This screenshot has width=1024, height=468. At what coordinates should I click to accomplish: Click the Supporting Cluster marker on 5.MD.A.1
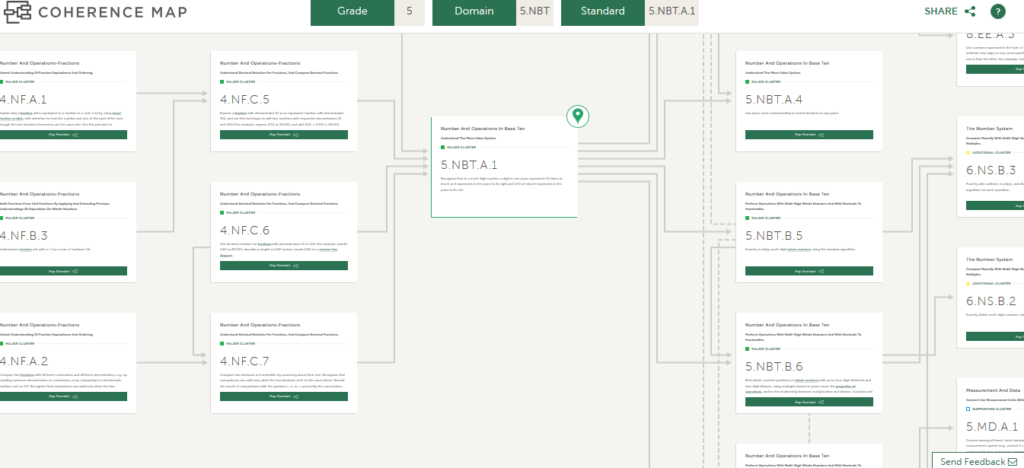point(968,409)
